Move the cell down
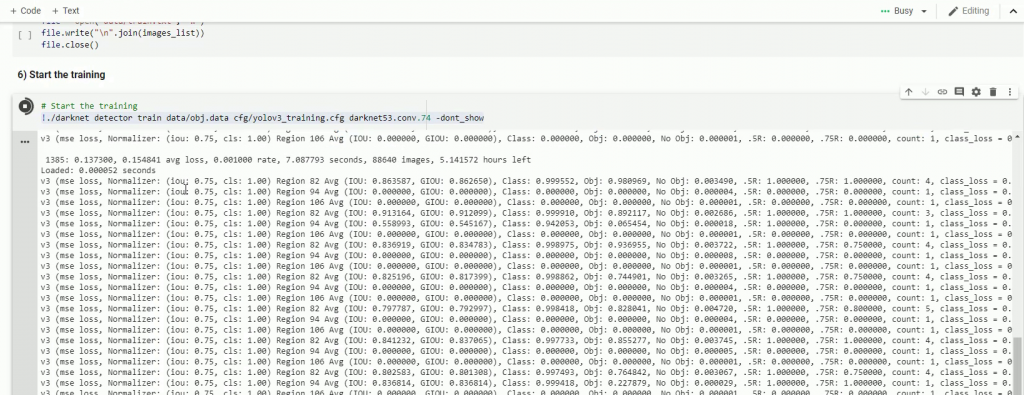The width and height of the screenshot is (1024, 395). coord(925,92)
